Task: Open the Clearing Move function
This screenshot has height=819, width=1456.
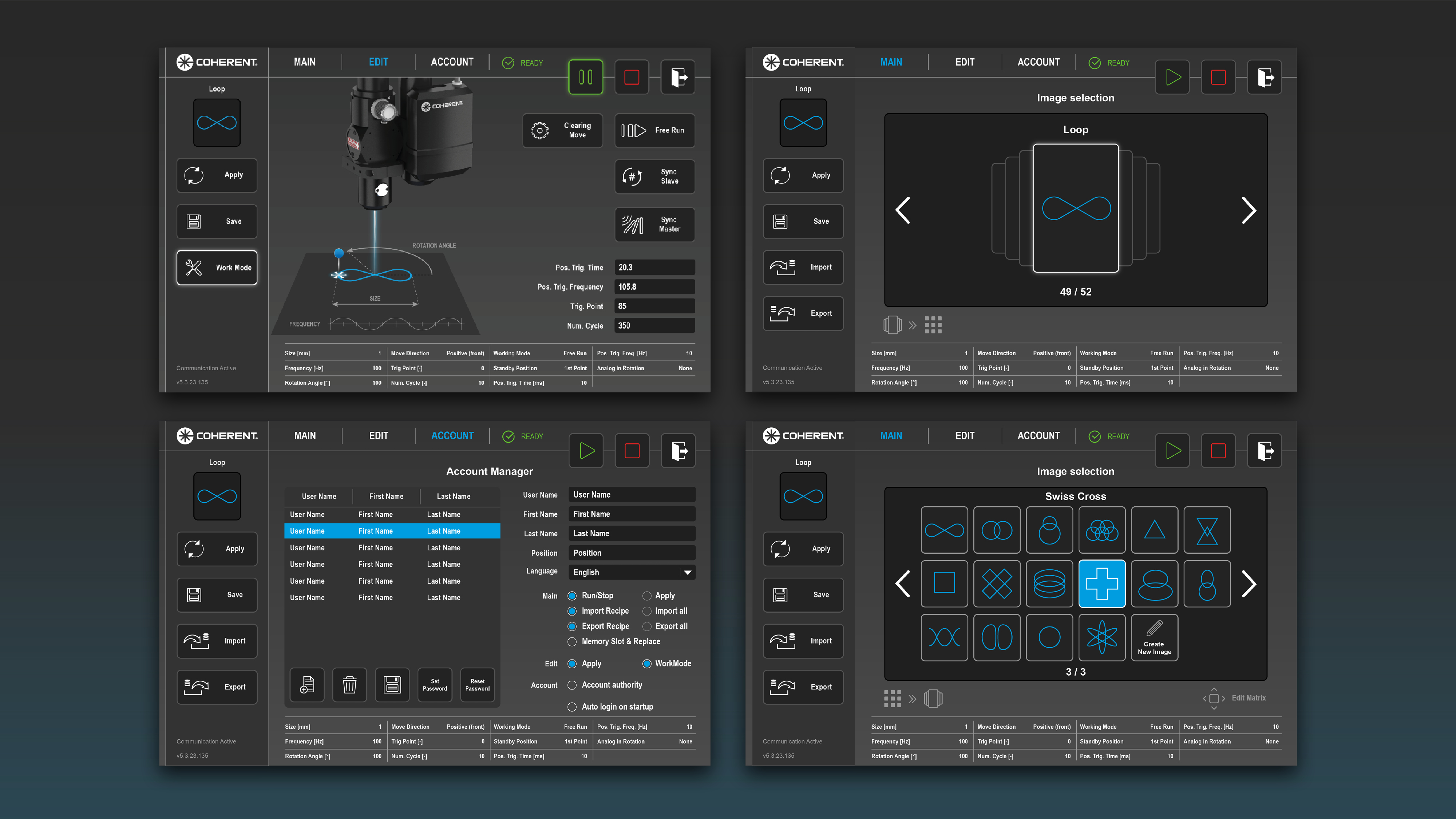Action: coord(562,131)
